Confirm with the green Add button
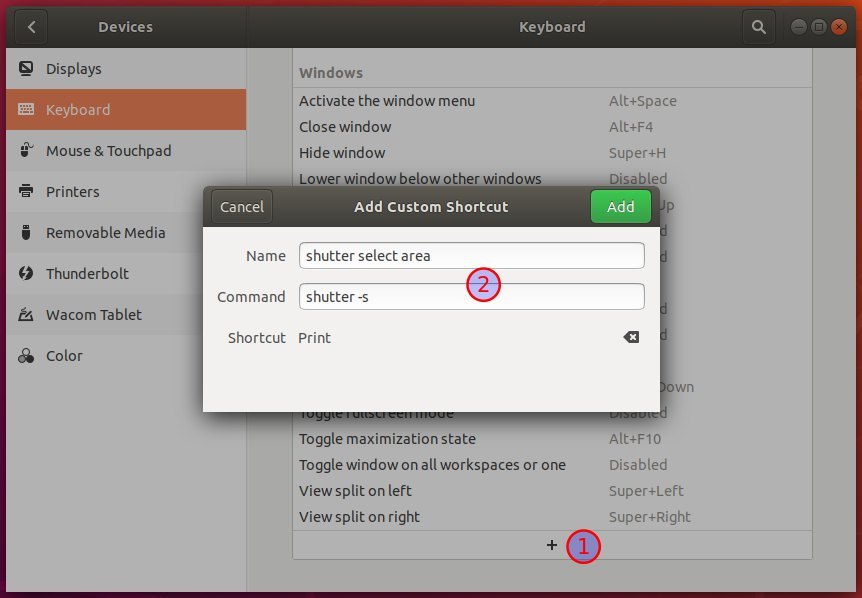This screenshot has height=598, width=862. tap(620, 206)
